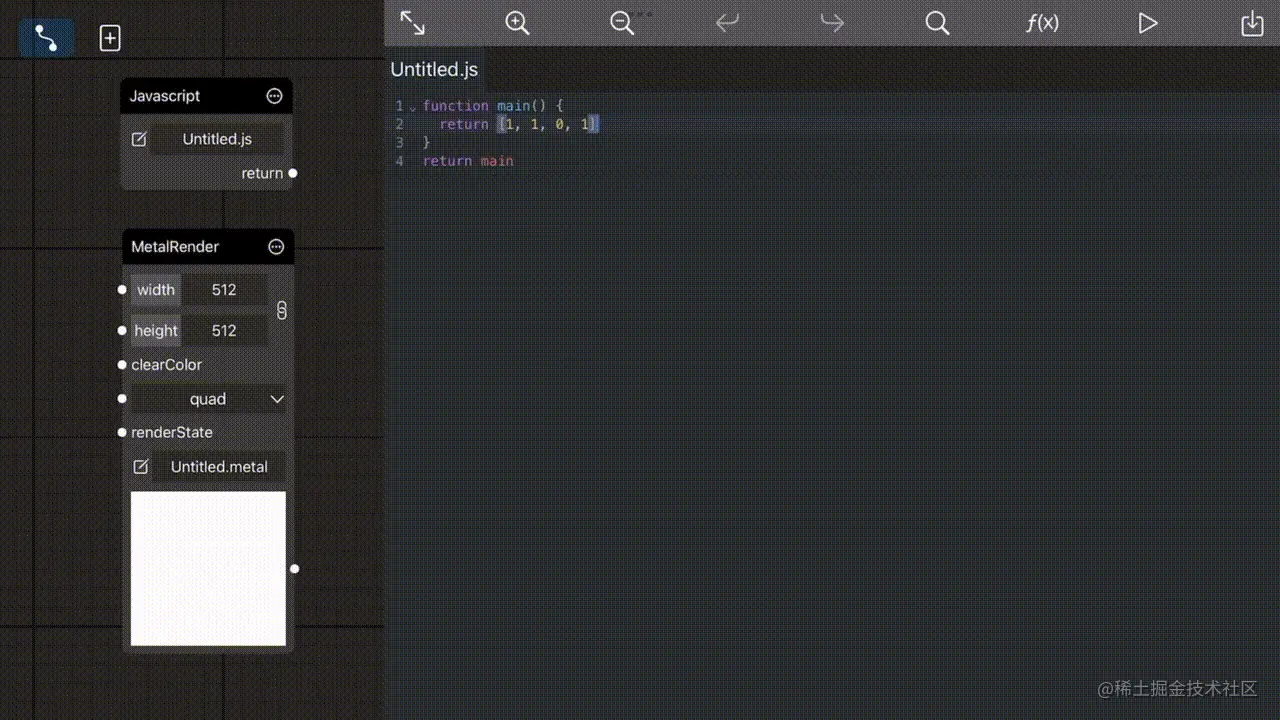Open the Javascript node options menu
1280x720 pixels.
[274, 95]
